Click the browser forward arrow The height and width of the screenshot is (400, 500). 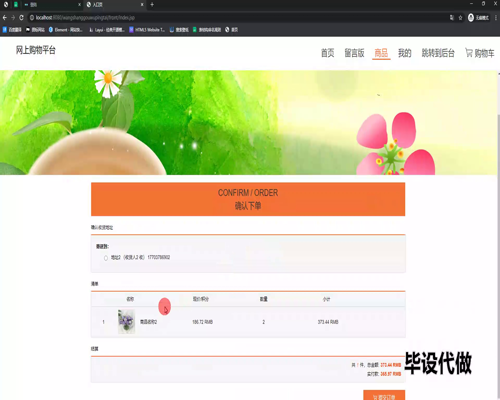pos(13,17)
